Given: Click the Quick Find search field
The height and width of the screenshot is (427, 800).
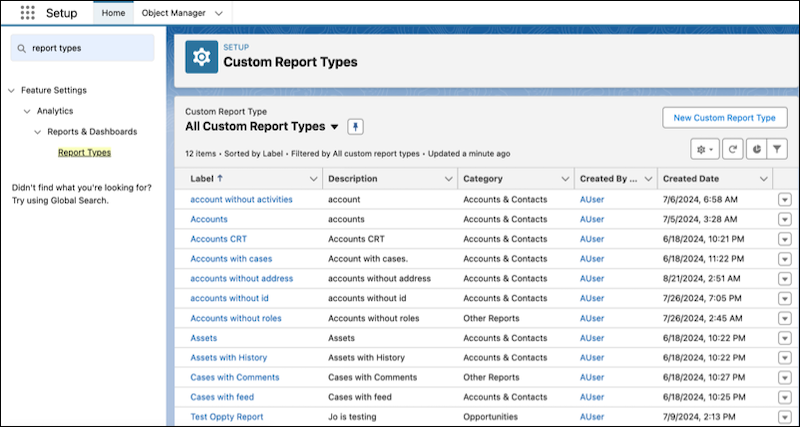Looking at the screenshot, I should 88,47.
